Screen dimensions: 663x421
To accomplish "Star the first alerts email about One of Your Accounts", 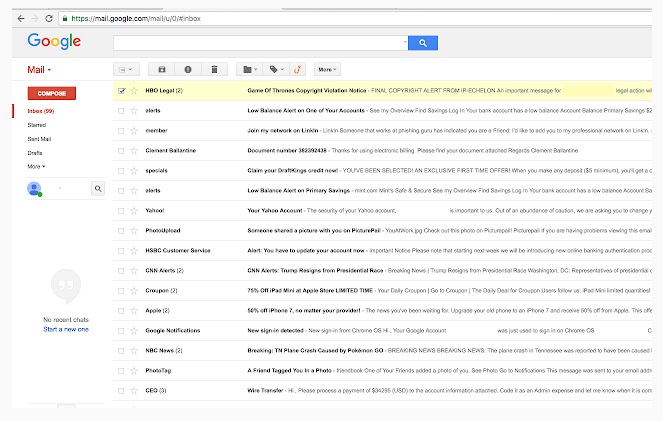I will tap(134, 111).
